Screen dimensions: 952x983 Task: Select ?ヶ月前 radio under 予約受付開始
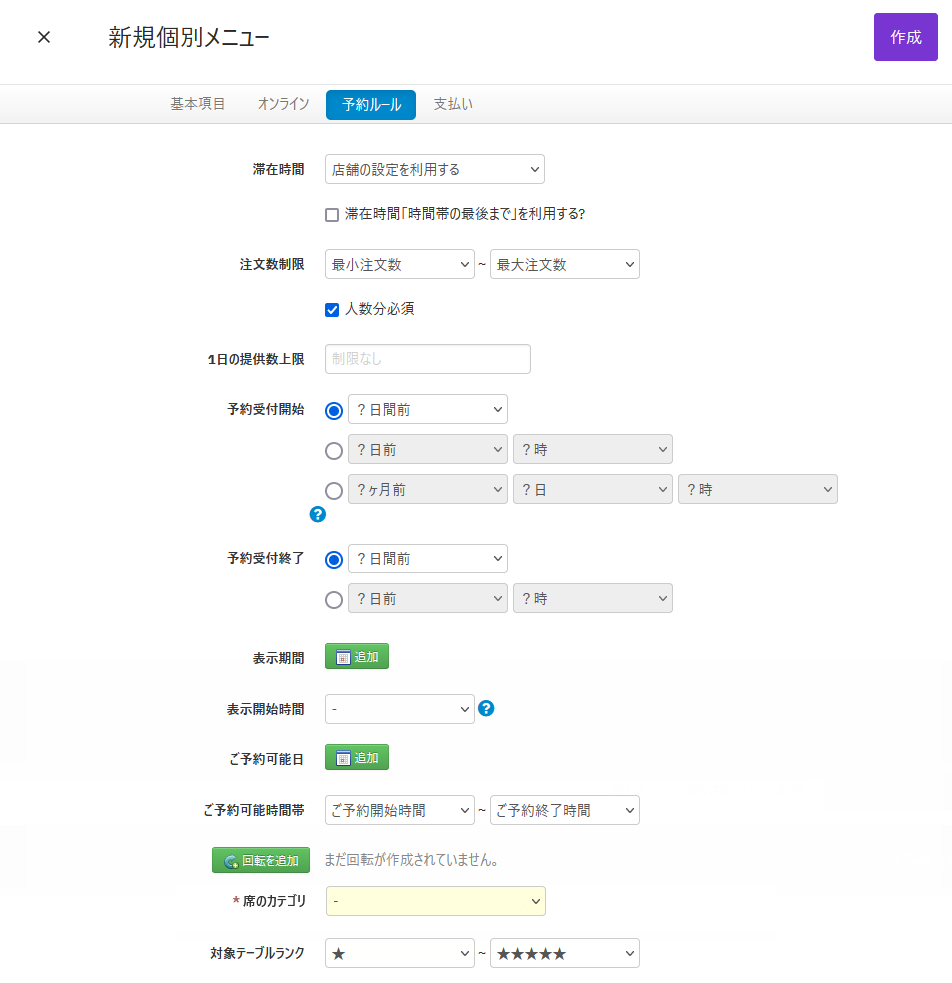334,490
